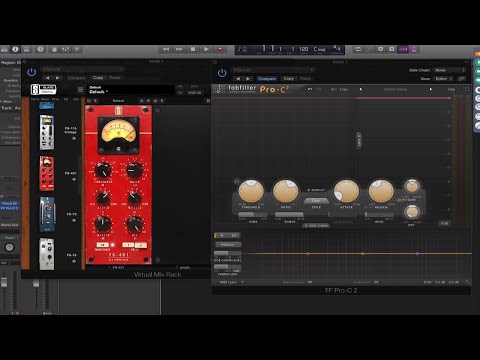Click the Stereo Link slider
The image size is (480, 360).
[227, 267]
